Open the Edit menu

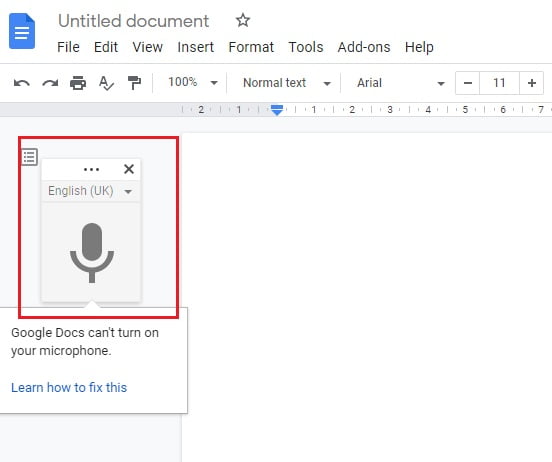[x=106, y=47]
